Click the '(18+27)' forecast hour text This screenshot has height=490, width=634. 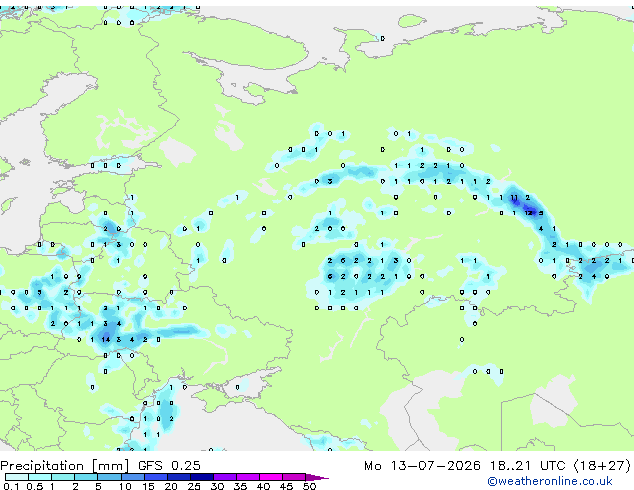click(x=602, y=466)
